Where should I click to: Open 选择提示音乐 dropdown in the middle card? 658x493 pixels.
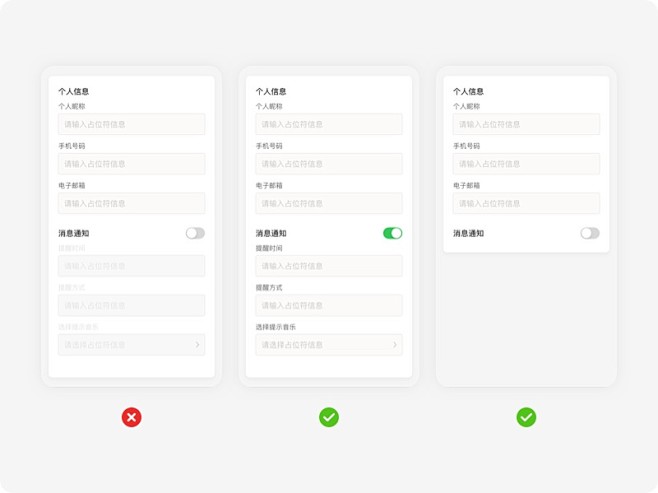pyautogui.click(x=329, y=345)
